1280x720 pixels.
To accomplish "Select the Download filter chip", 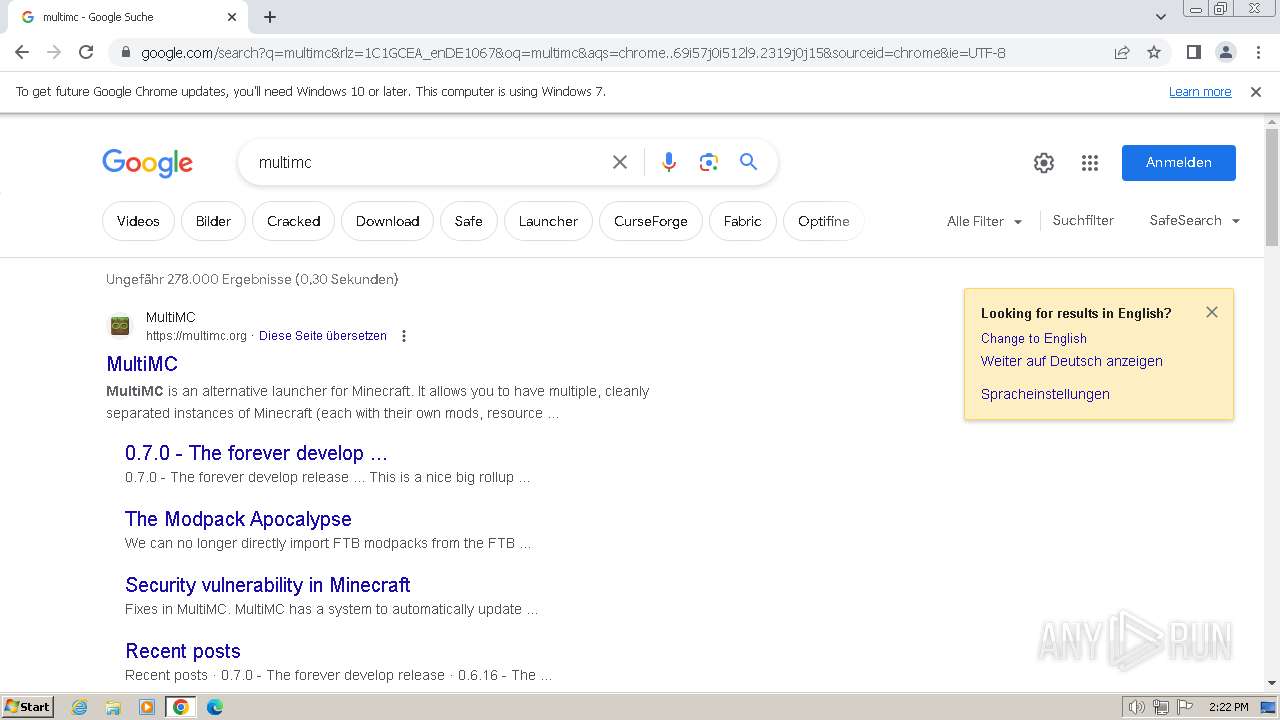I will 388,221.
